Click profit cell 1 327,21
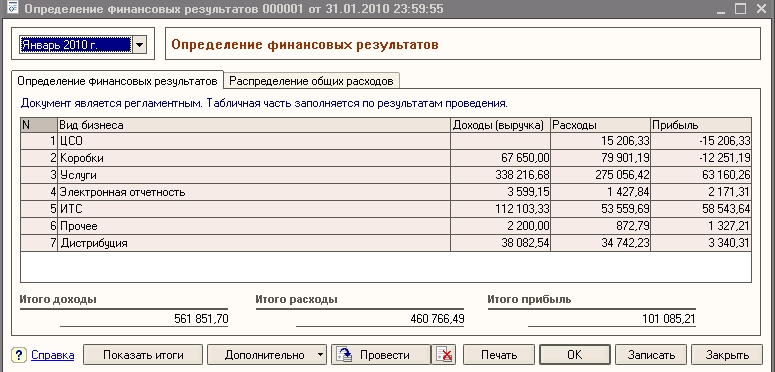Screen dimensions: 775x372 point(701,226)
